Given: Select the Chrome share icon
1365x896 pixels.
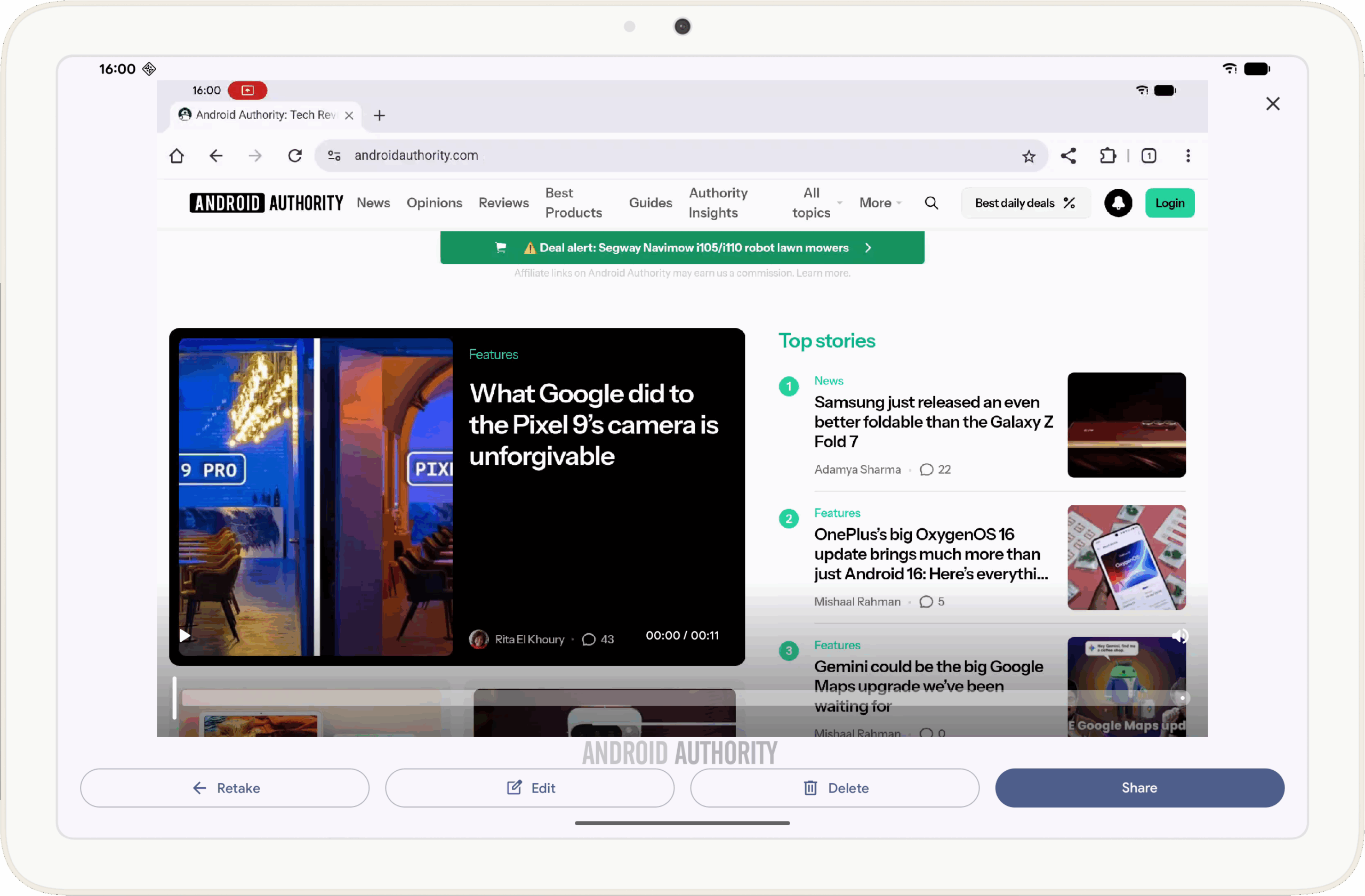Looking at the screenshot, I should 1069,155.
